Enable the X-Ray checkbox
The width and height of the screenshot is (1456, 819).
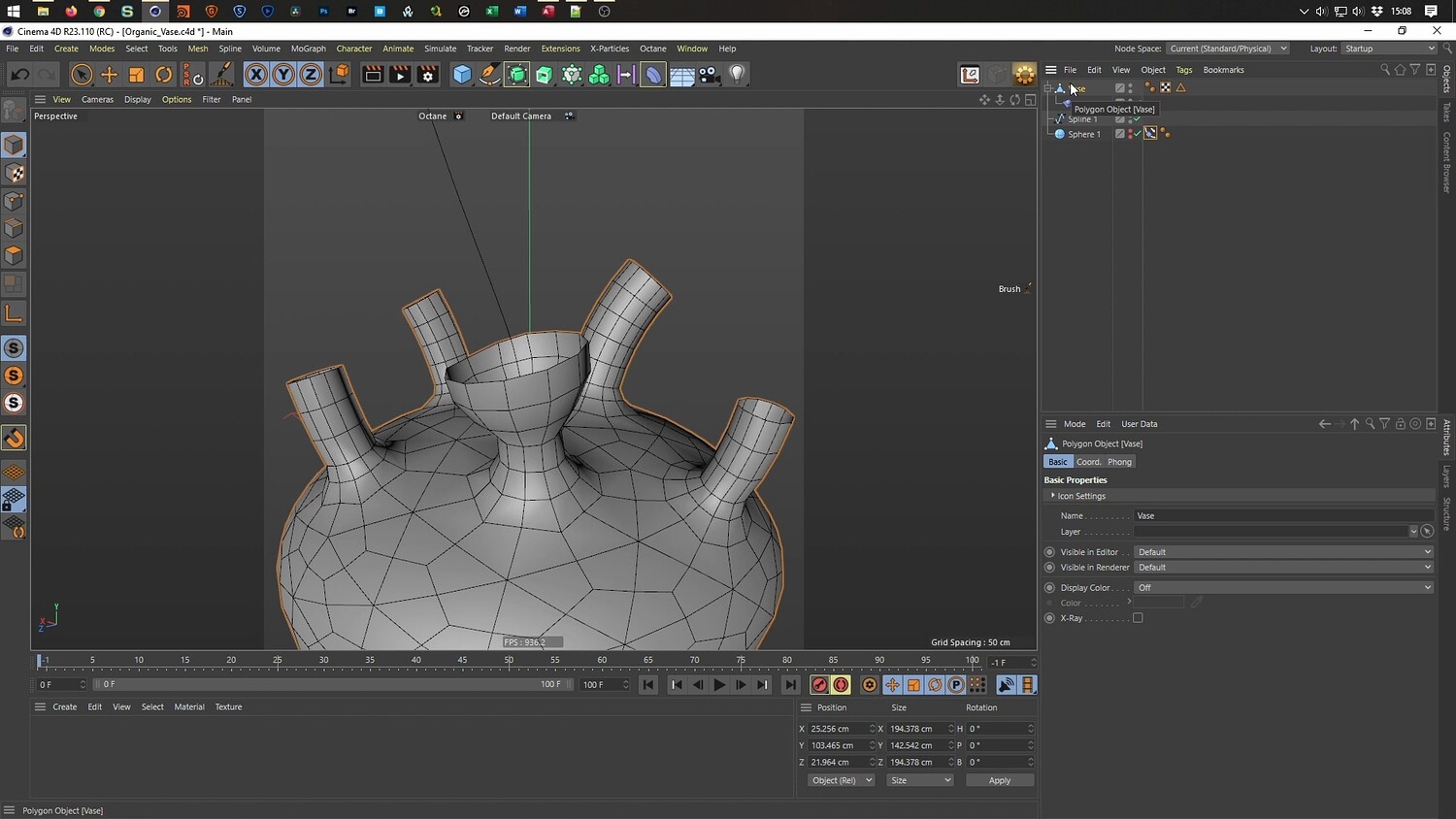1138,618
